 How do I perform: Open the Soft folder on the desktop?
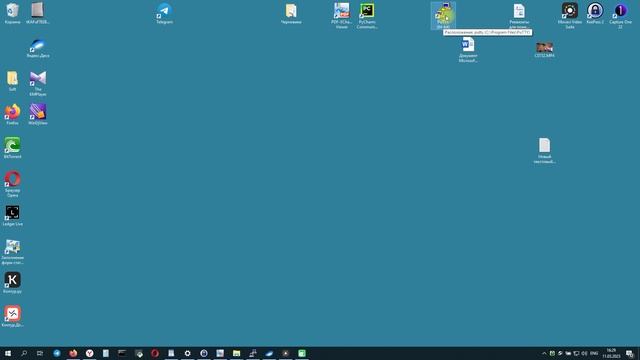12,80
